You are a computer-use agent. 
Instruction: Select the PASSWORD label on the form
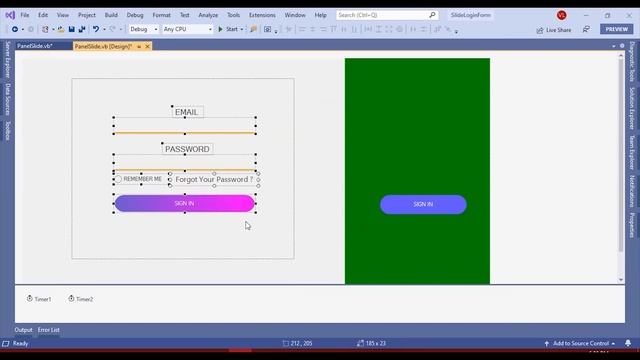click(187, 149)
